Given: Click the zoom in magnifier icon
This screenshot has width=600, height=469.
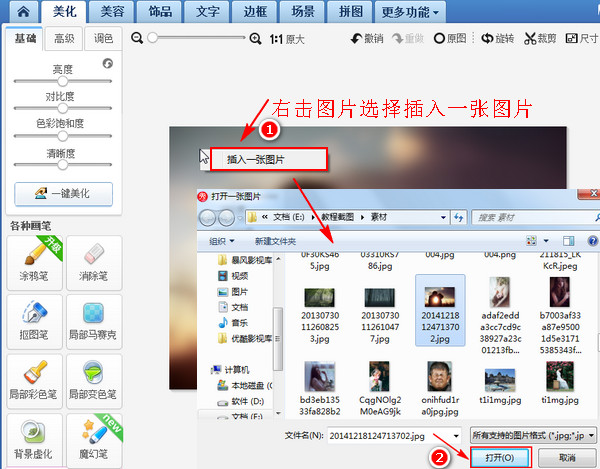Looking at the screenshot, I should [x=255, y=38].
